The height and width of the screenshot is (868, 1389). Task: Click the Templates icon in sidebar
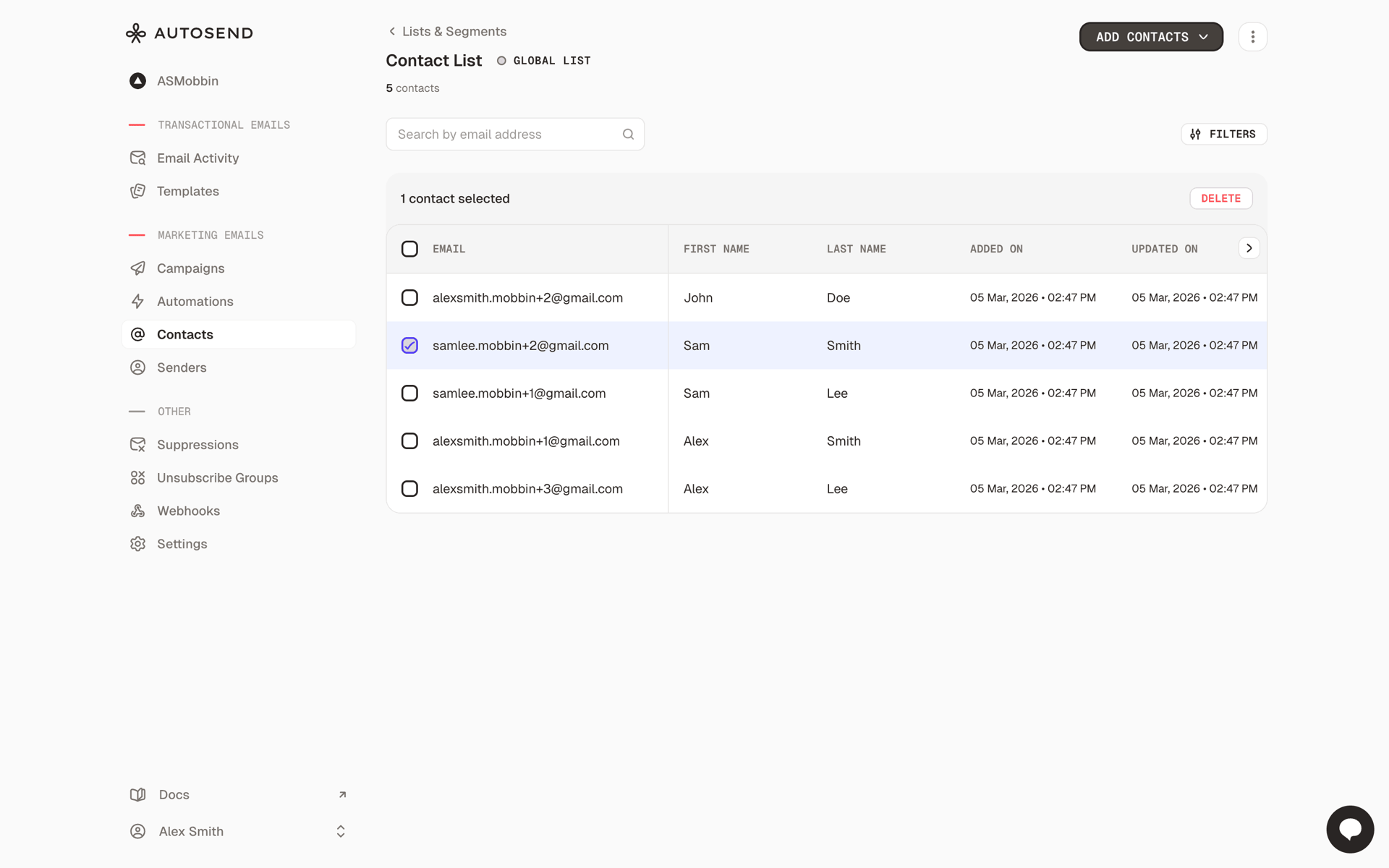click(x=137, y=191)
